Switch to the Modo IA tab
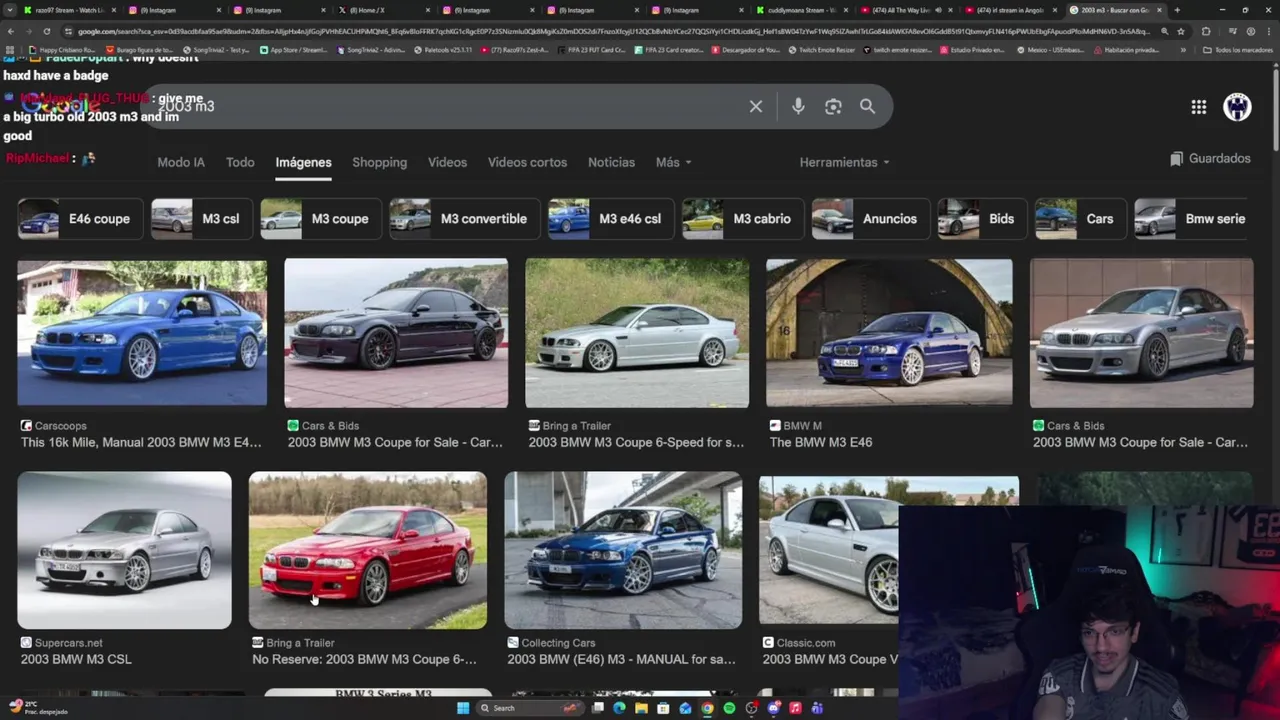Screen dimensions: 1280x720 [x=181, y=162]
